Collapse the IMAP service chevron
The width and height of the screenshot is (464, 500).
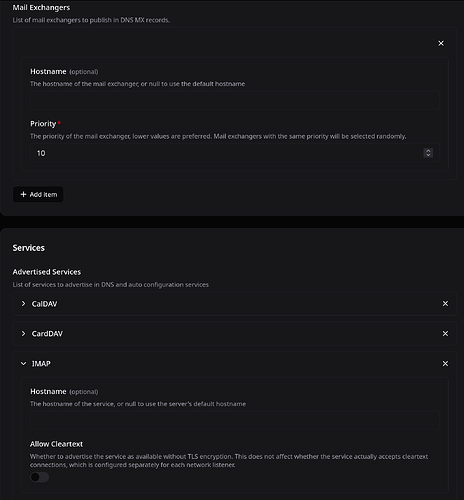(x=23, y=364)
